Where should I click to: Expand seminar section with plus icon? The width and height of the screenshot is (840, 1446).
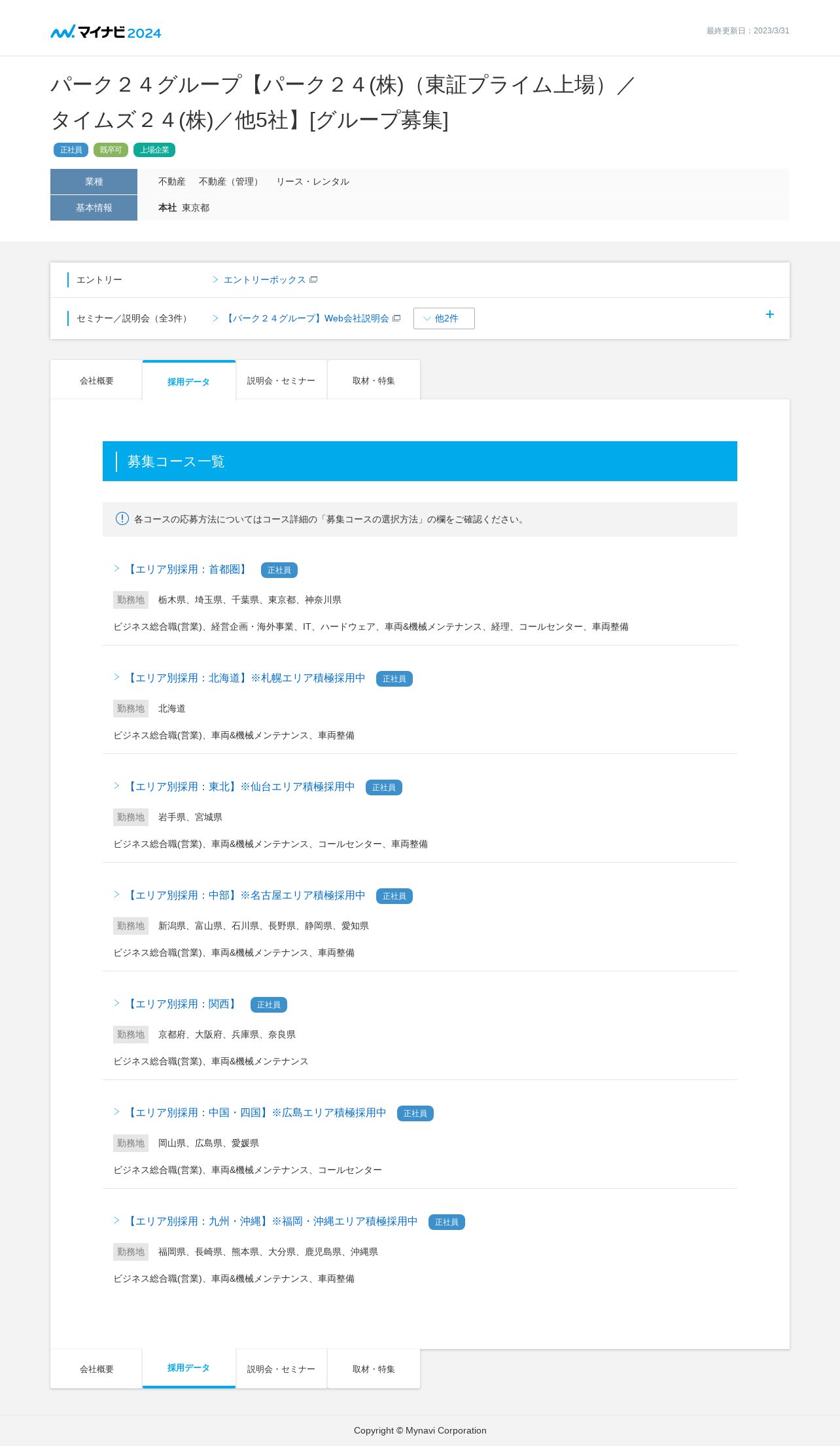point(770,314)
